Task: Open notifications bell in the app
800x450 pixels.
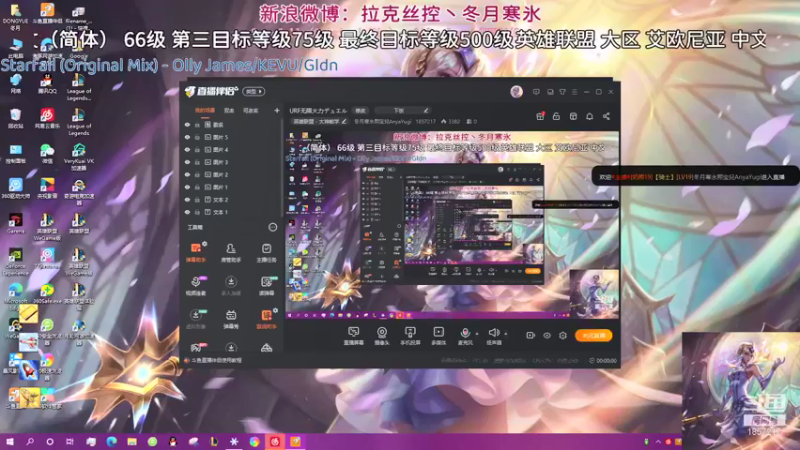Action: (x=589, y=116)
